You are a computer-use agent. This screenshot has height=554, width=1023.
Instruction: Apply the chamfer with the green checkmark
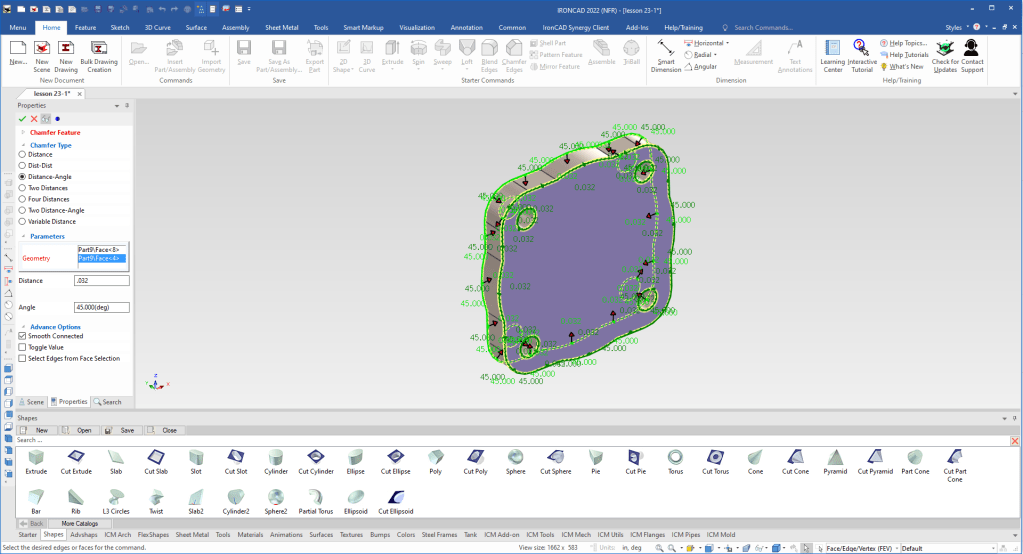point(22,118)
